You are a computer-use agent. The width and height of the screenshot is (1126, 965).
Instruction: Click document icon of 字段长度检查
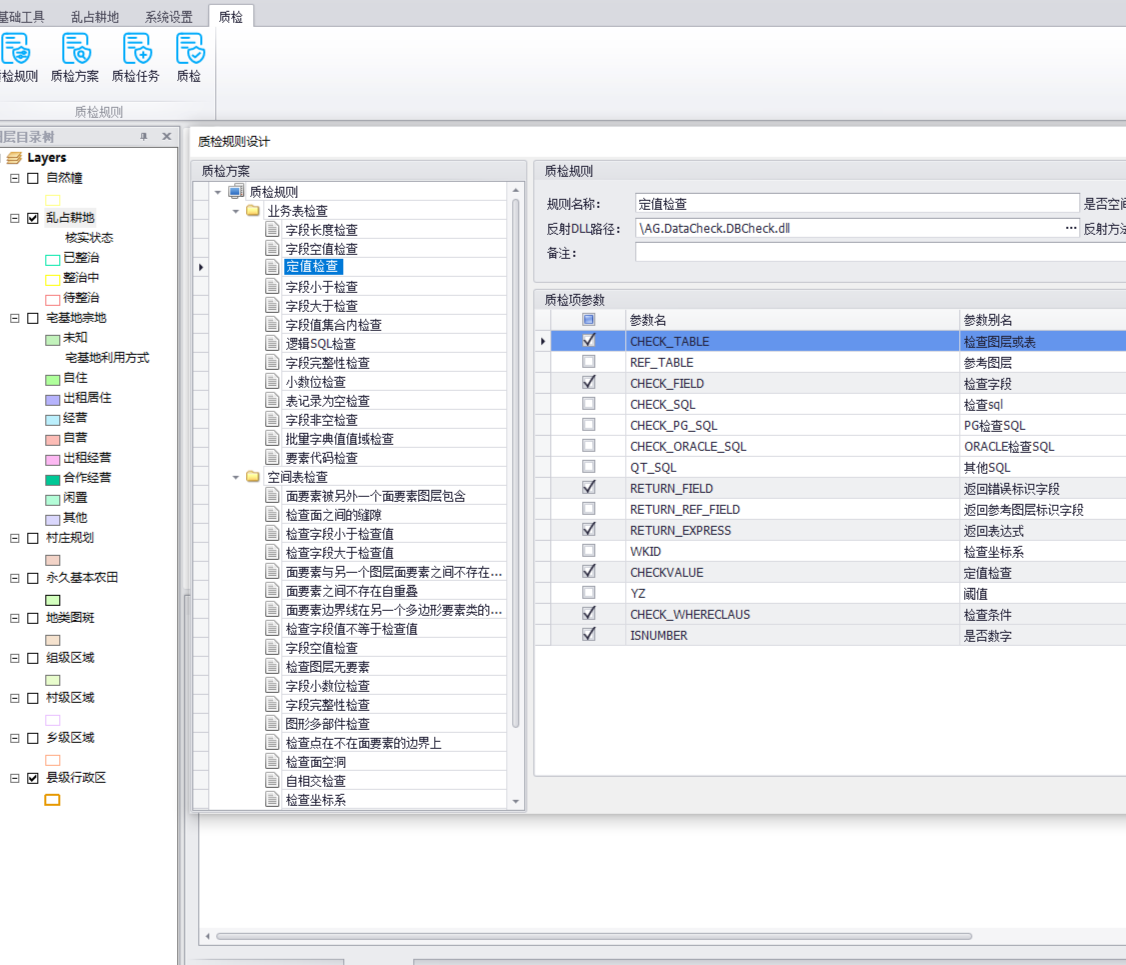click(272, 229)
